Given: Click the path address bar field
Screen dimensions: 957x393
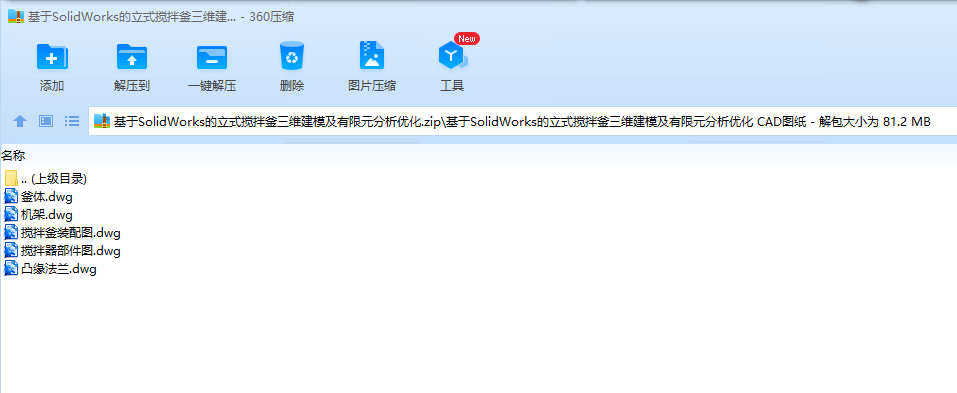Looking at the screenshot, I should pos(522,121).
